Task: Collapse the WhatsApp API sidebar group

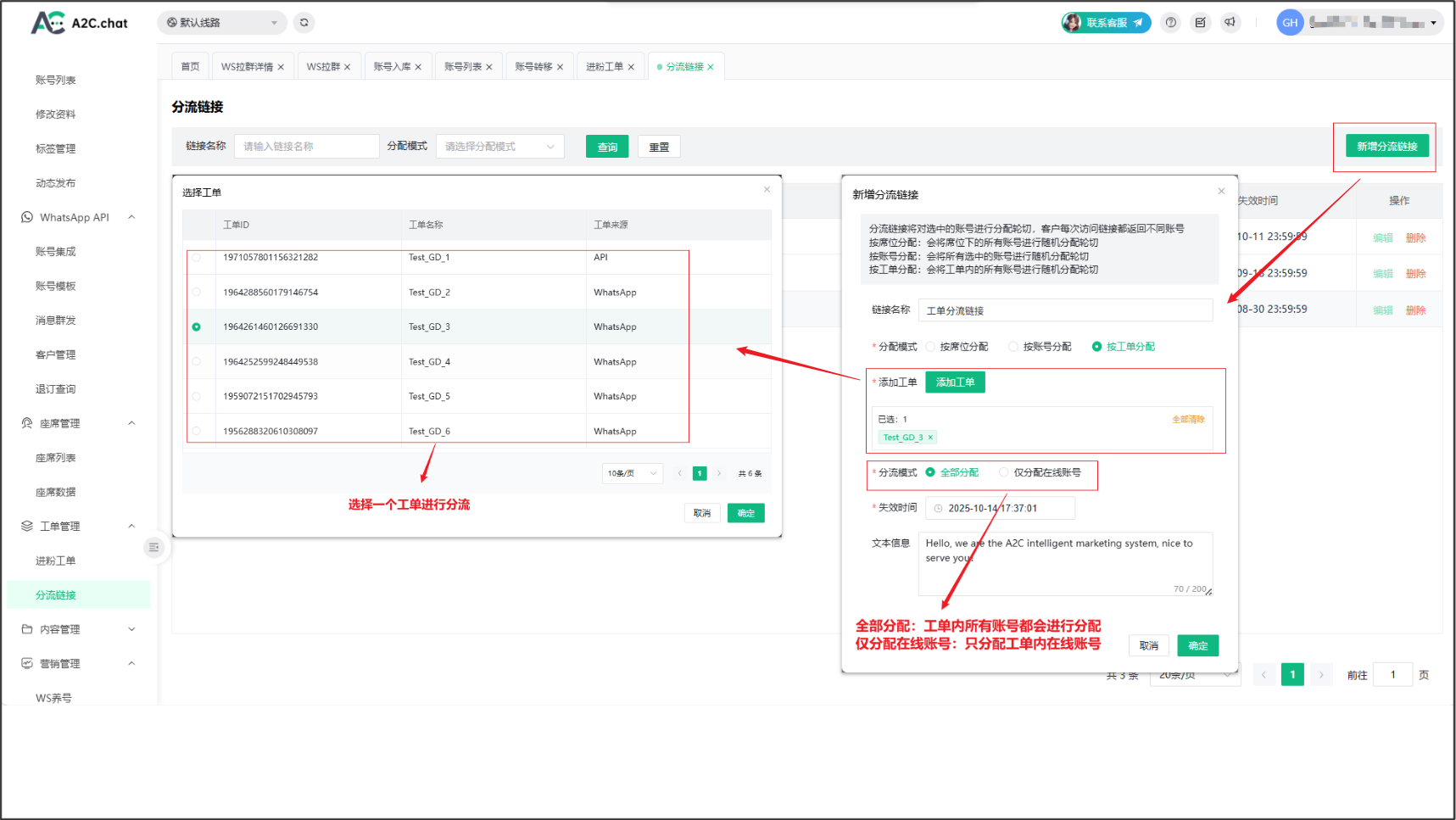Action: [131, 218]
